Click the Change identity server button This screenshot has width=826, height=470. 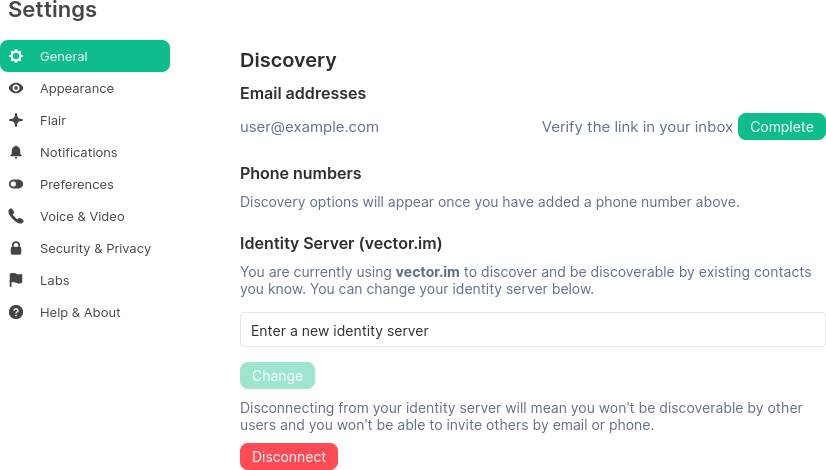click(x=277, y=376)
